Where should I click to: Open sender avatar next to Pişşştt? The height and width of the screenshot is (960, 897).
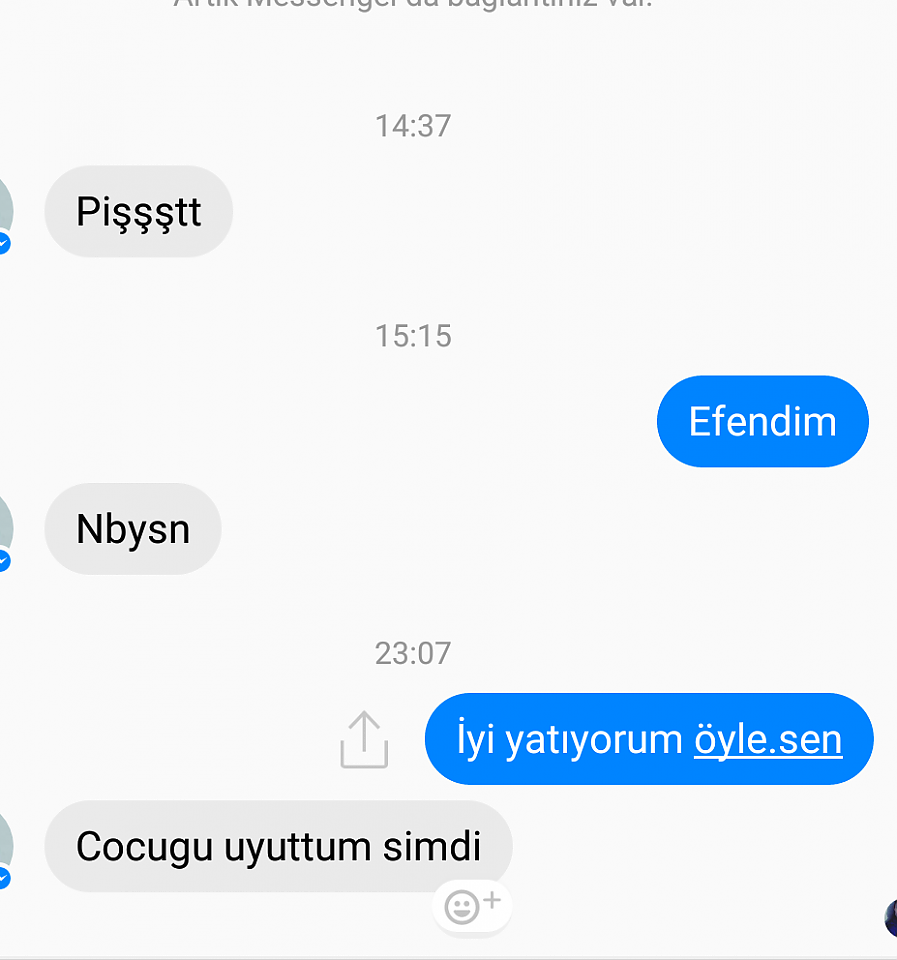[5, 211]
